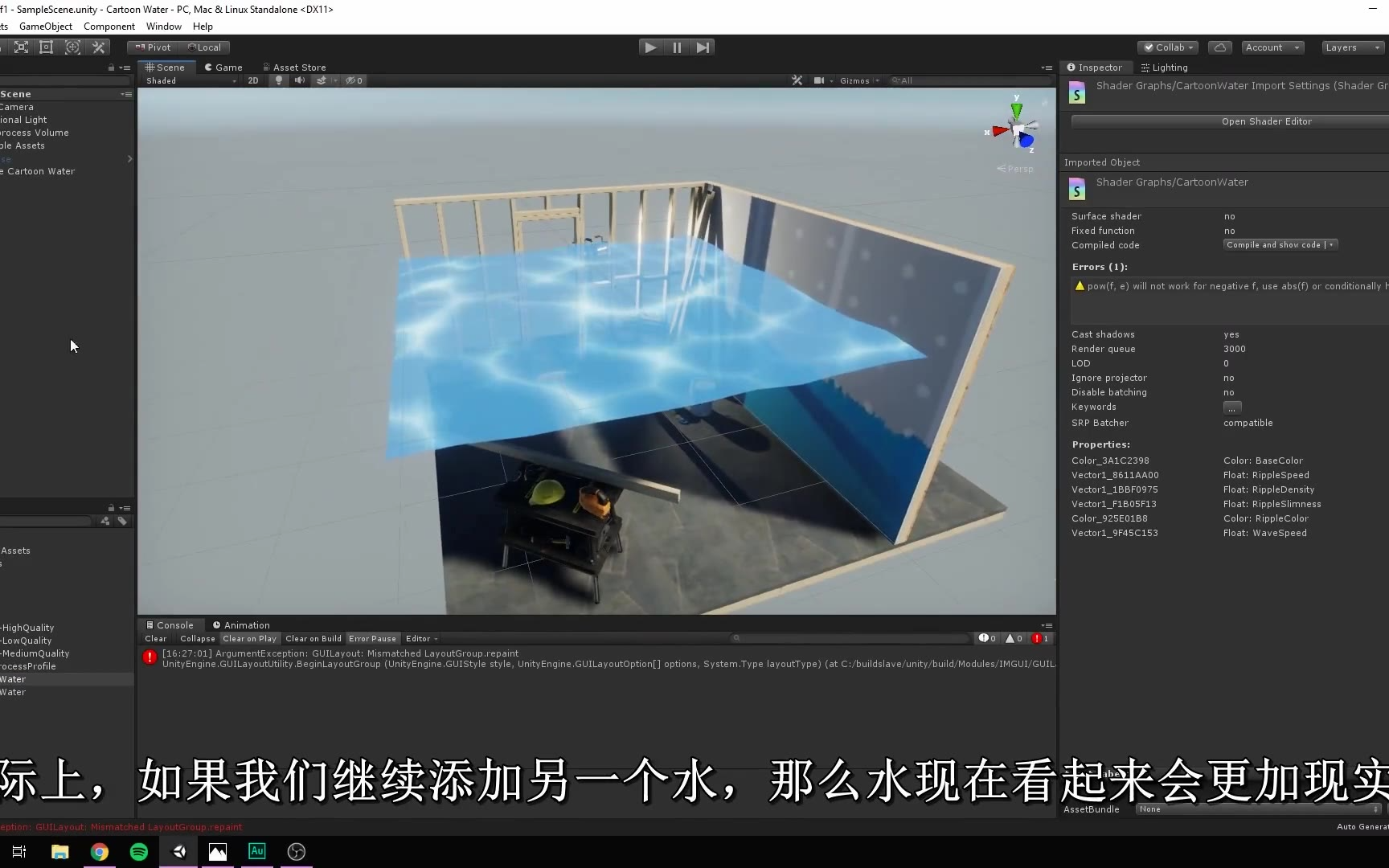Toggle scene audio speaker icon
Screen dimensions: 1389x868
[x=300, y=80]
